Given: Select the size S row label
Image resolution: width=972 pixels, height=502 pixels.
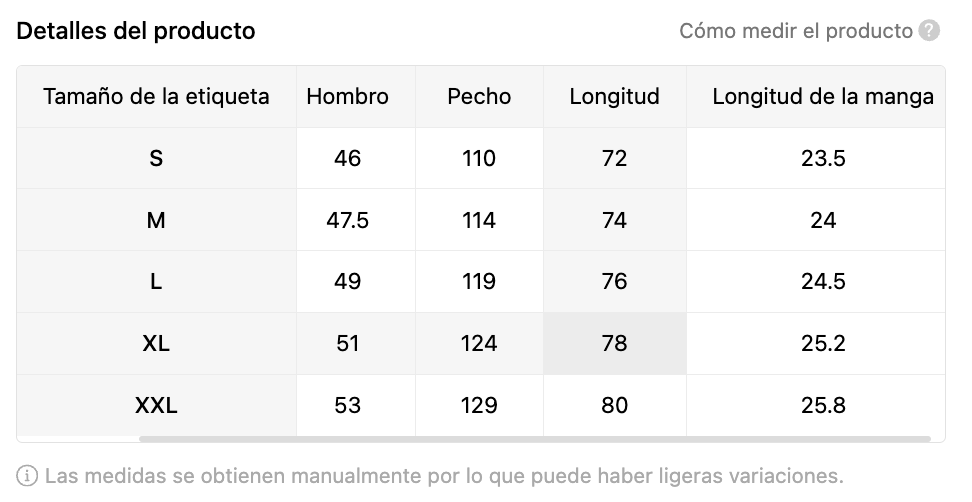Looking at the screenshot, I should [156, 159].
